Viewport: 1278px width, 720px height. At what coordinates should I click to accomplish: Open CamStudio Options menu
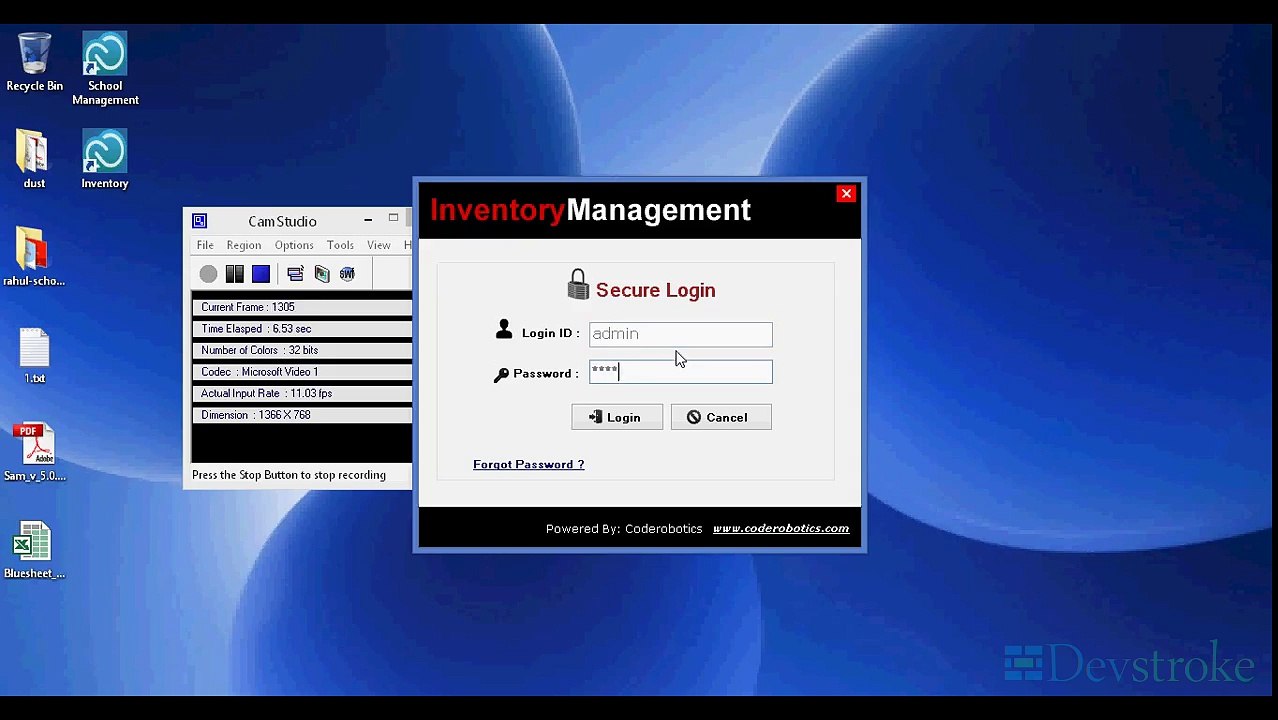[294, 245]
